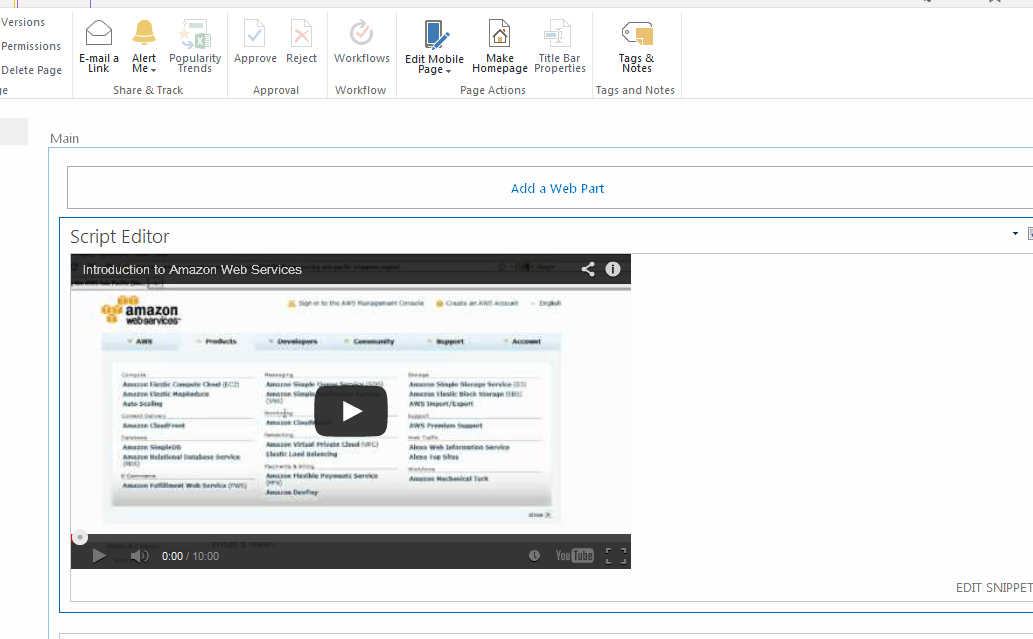The width and height of the screenshot is (1033, 639).
Task: Open Title Bar Properties
Action: click(558, 45)
